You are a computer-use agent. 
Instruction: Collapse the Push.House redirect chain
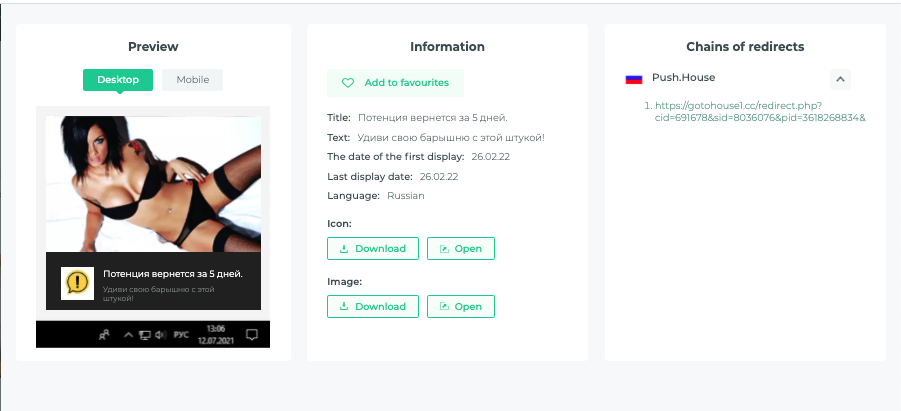[840, 79]
